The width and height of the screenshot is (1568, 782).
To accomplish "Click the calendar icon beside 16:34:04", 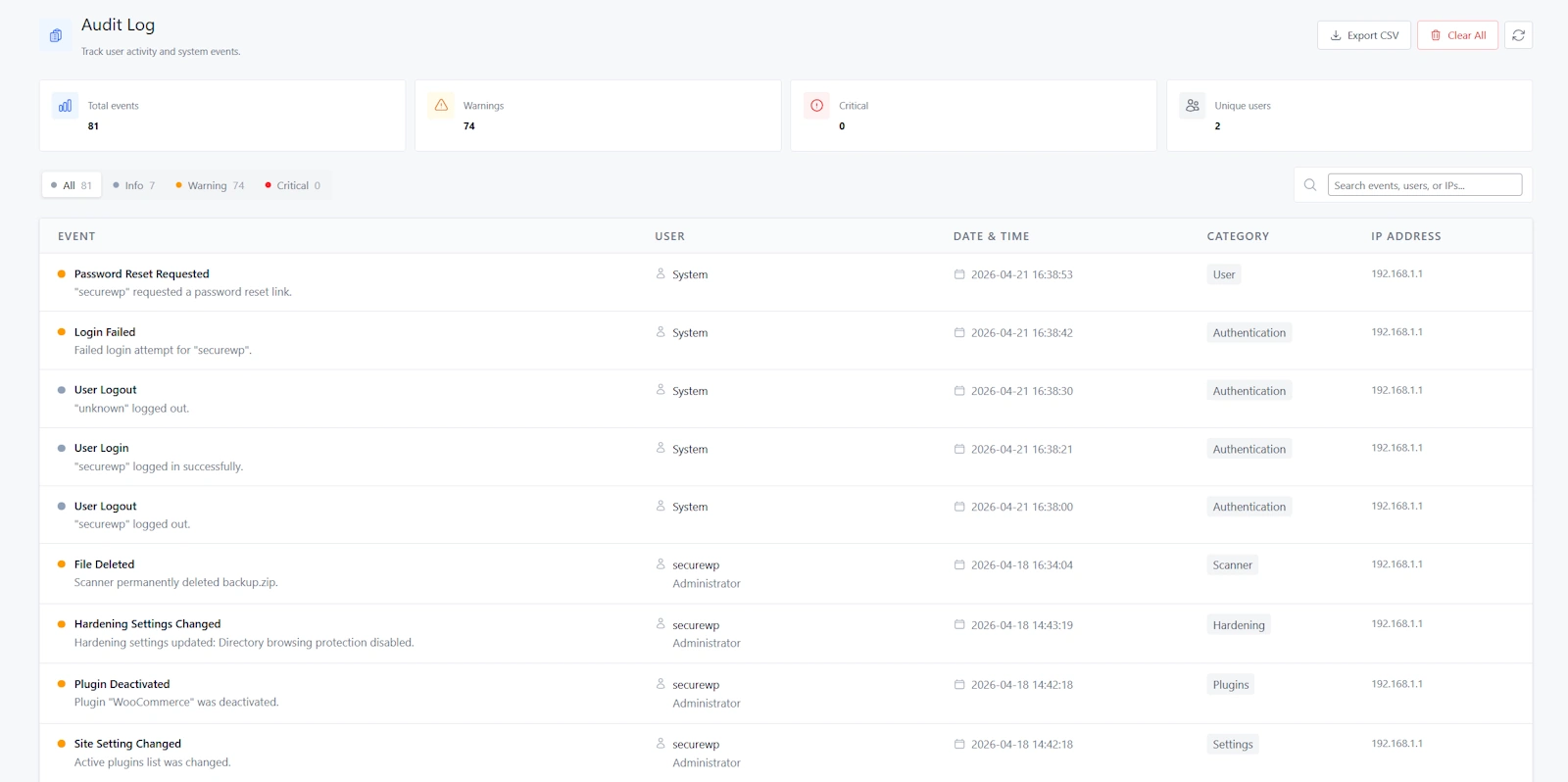I will coord(959,564).
